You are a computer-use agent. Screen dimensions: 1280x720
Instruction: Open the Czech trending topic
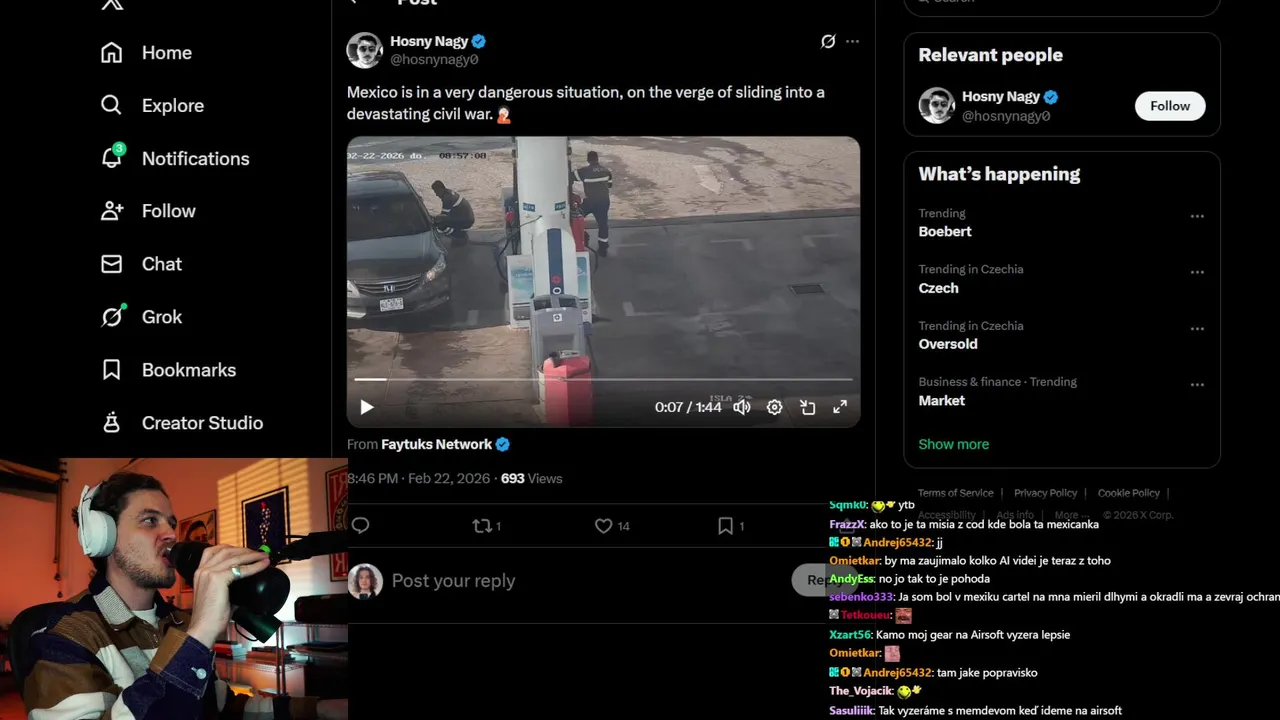939,288
